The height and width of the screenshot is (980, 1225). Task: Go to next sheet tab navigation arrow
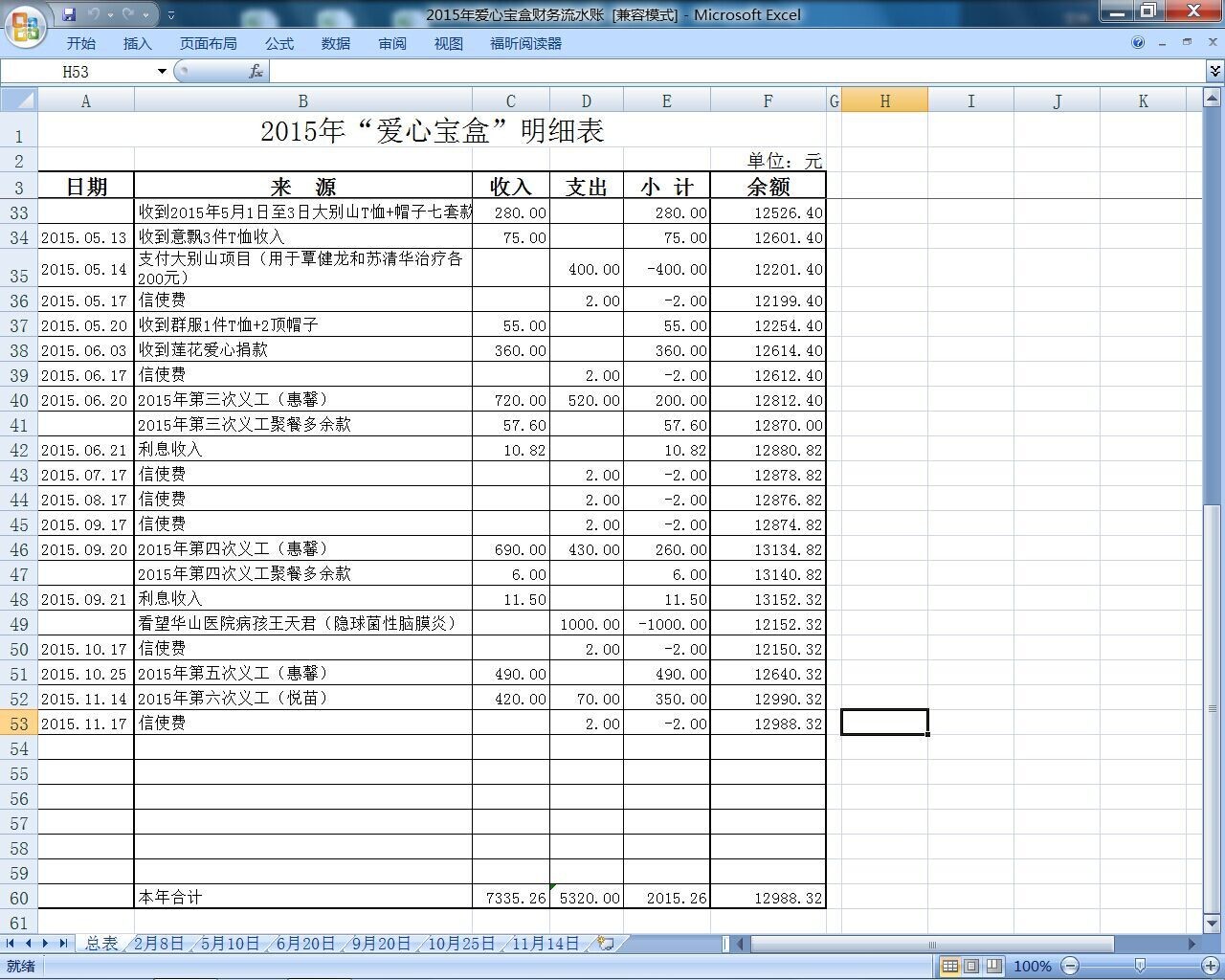point(45,944)
